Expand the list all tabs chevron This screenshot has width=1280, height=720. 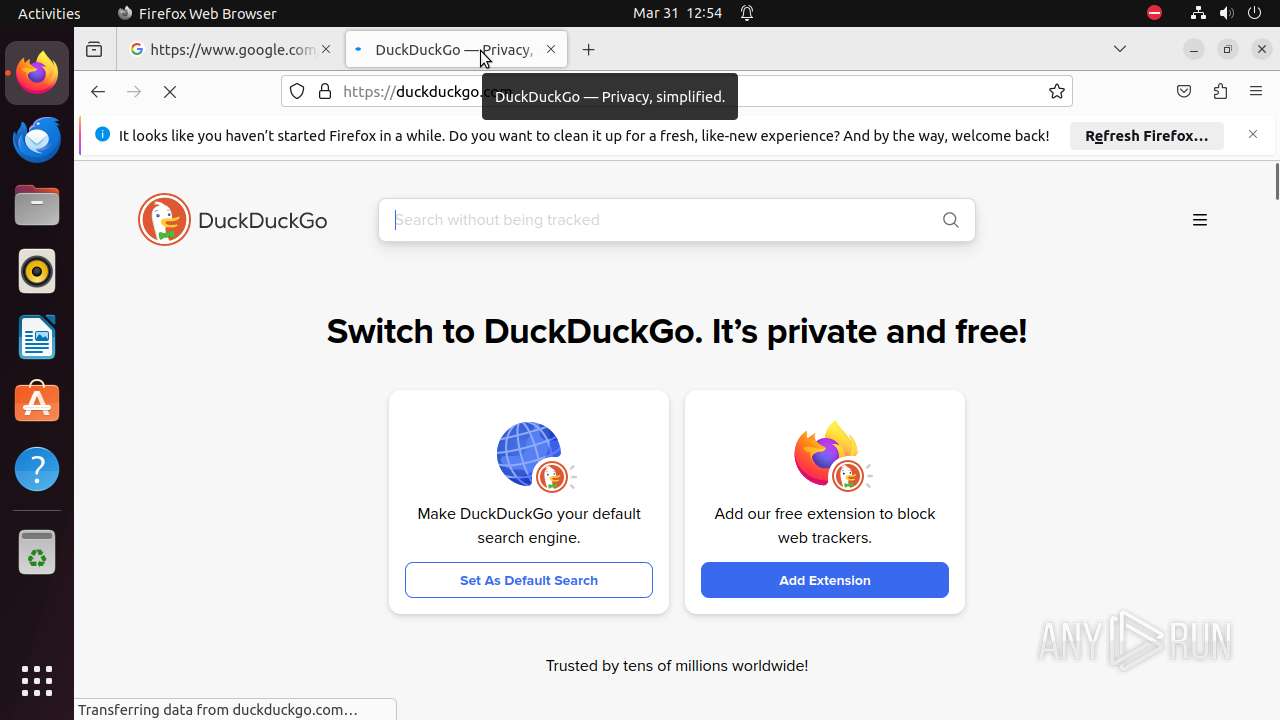point(1120,49)
